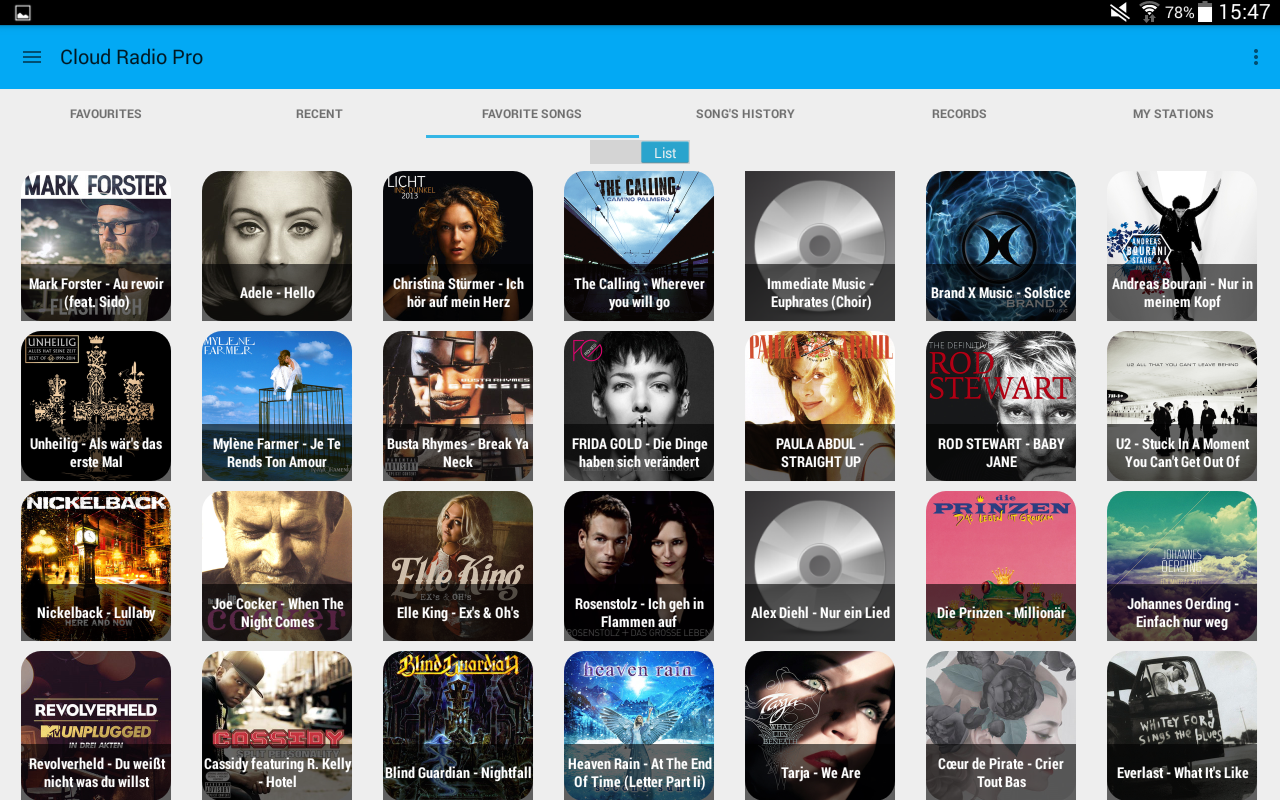Tap PAULA ABDUL - STRAIGHT UP tile
The image size is (1280, 800).
820,406
